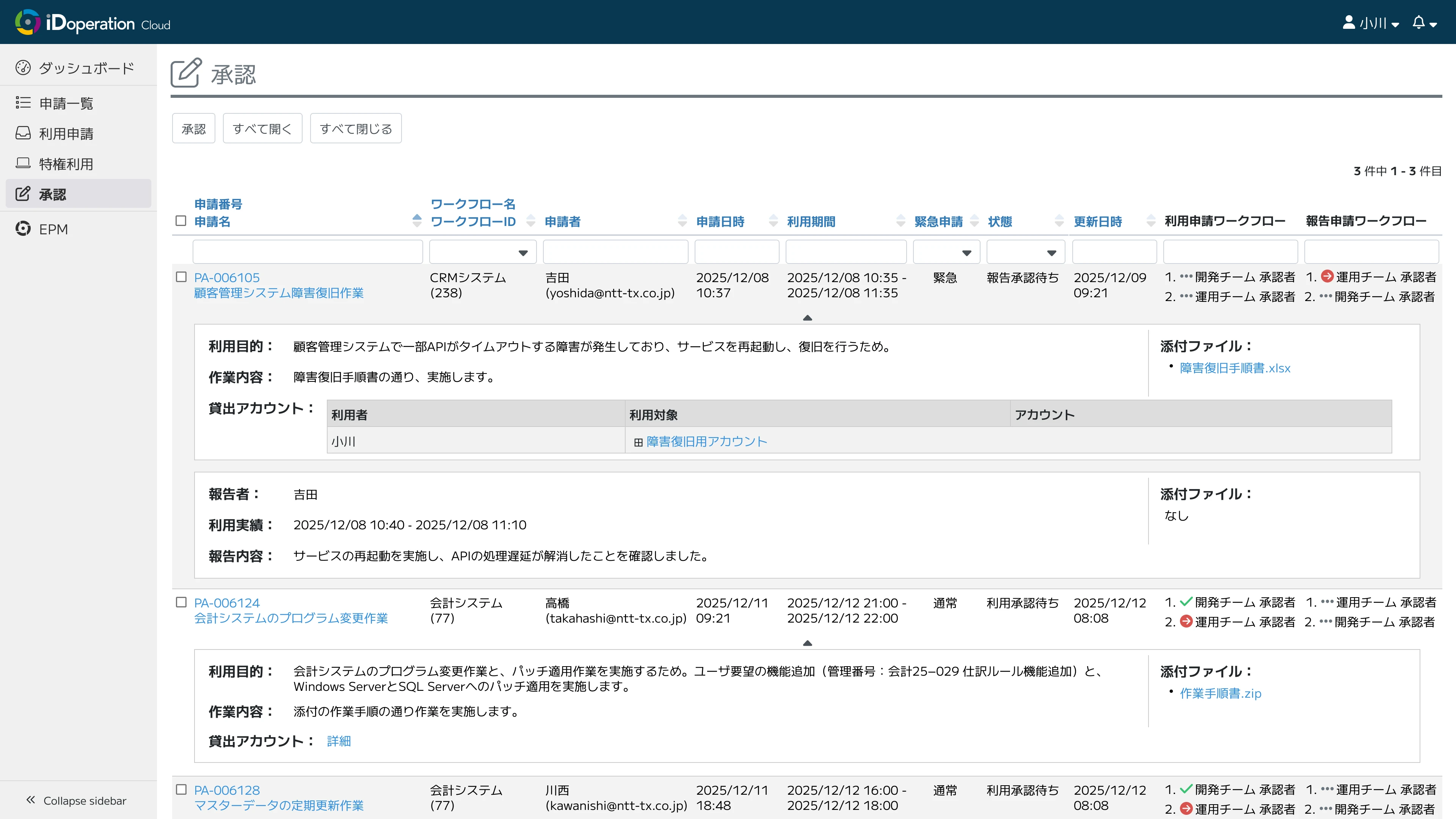This screenshot has width=1456, height=819.
Task: Click the 利用申請 inbox icon in the sidebar
Action: tap(23, 133)
